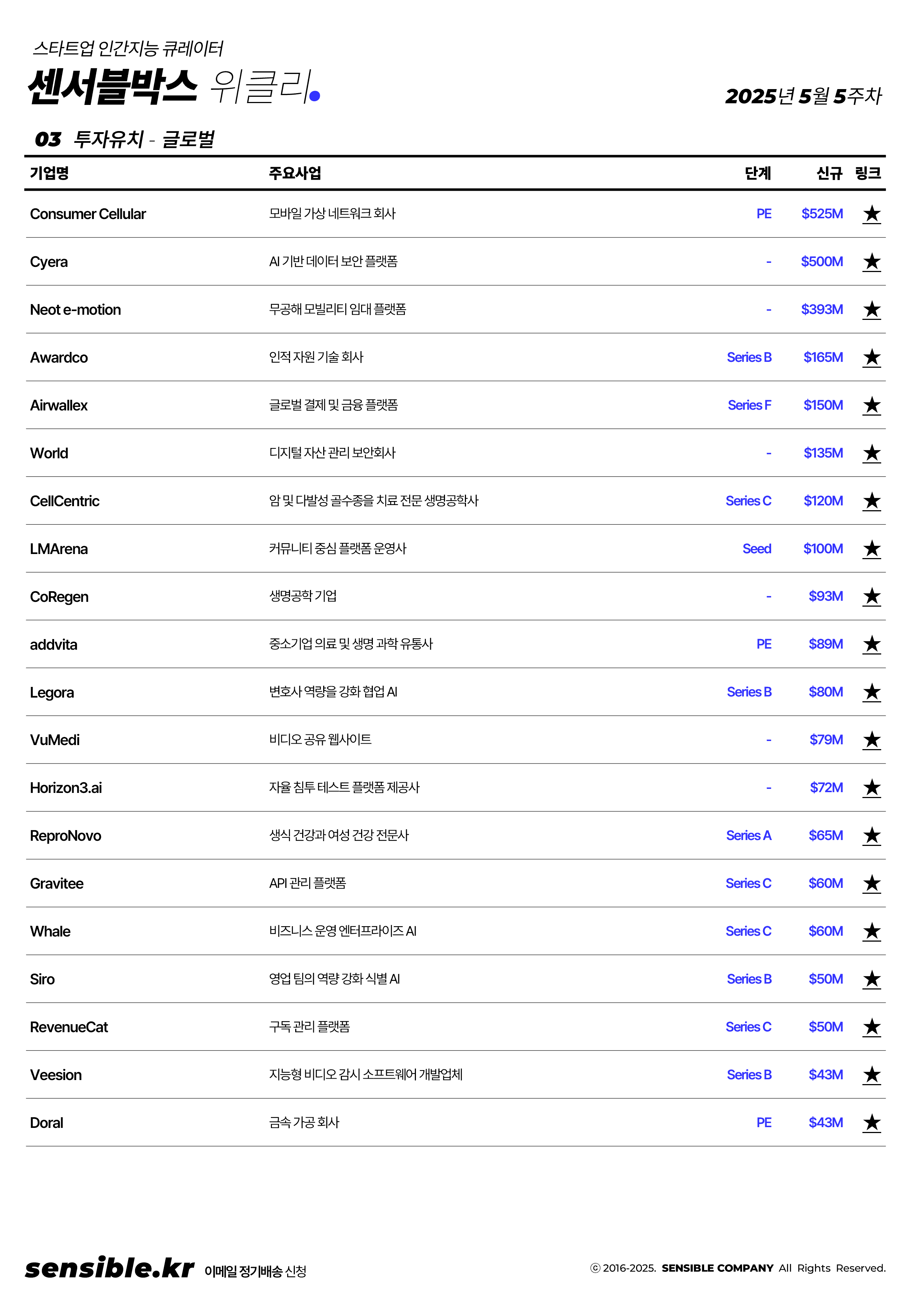Click the star link icon for Consumer Cellular

(871, 214)
